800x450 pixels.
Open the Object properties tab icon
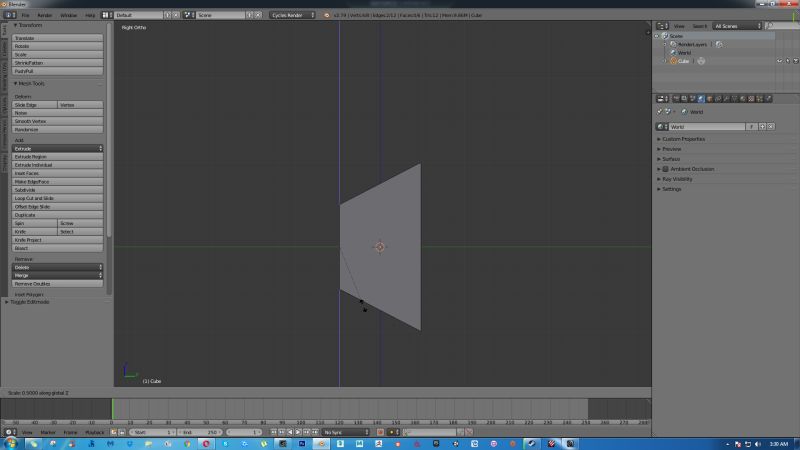pos(710,99)
